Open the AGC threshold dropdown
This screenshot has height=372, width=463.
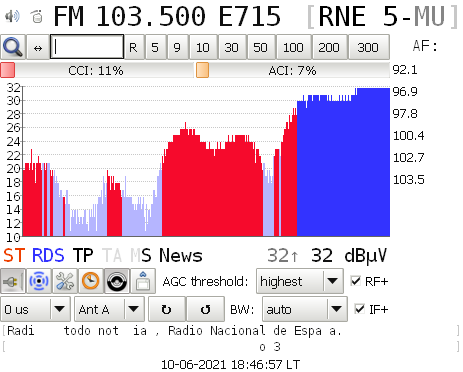[x=300, y=281]
